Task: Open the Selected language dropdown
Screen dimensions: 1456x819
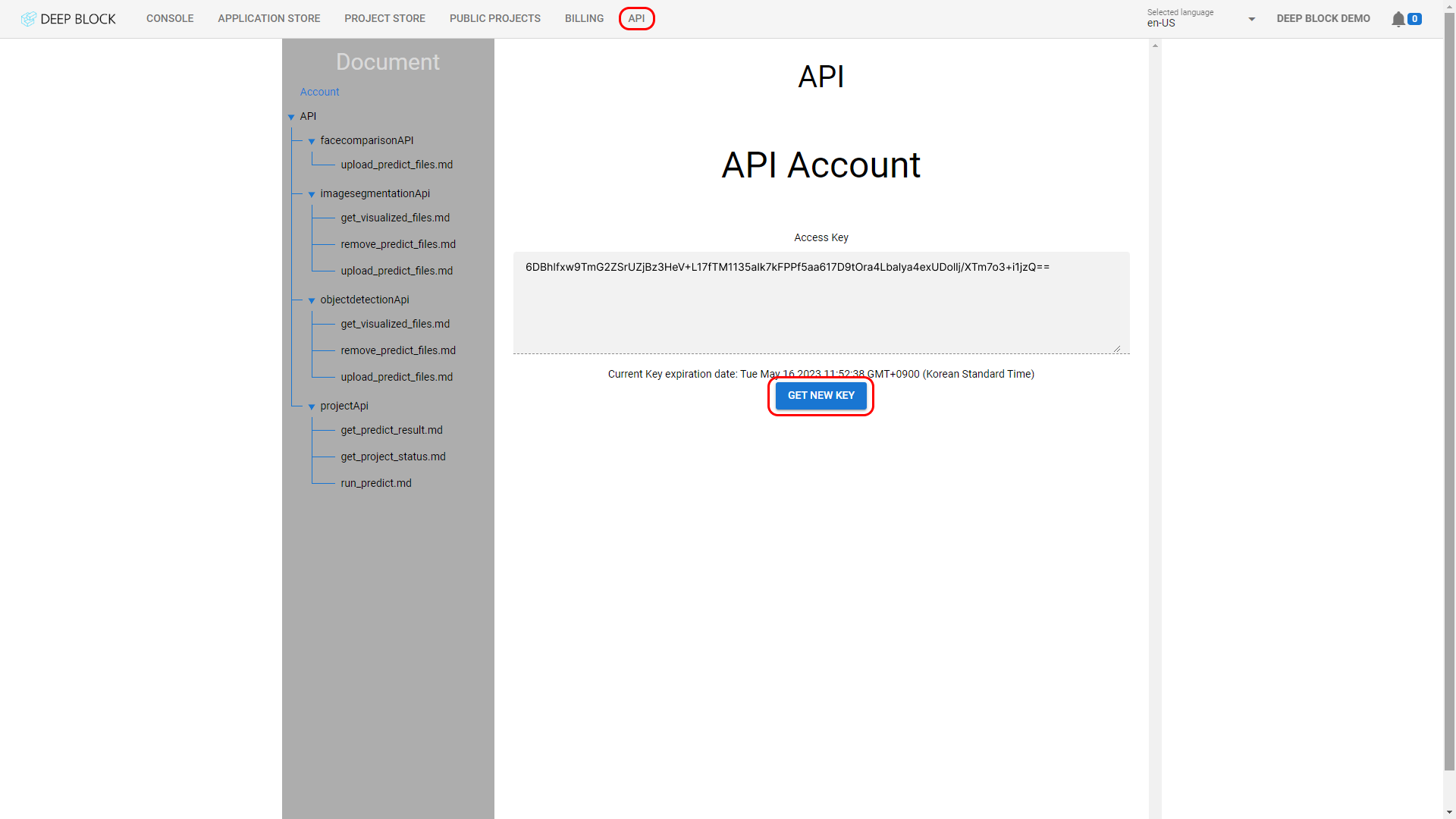Action: (1201, 19)
